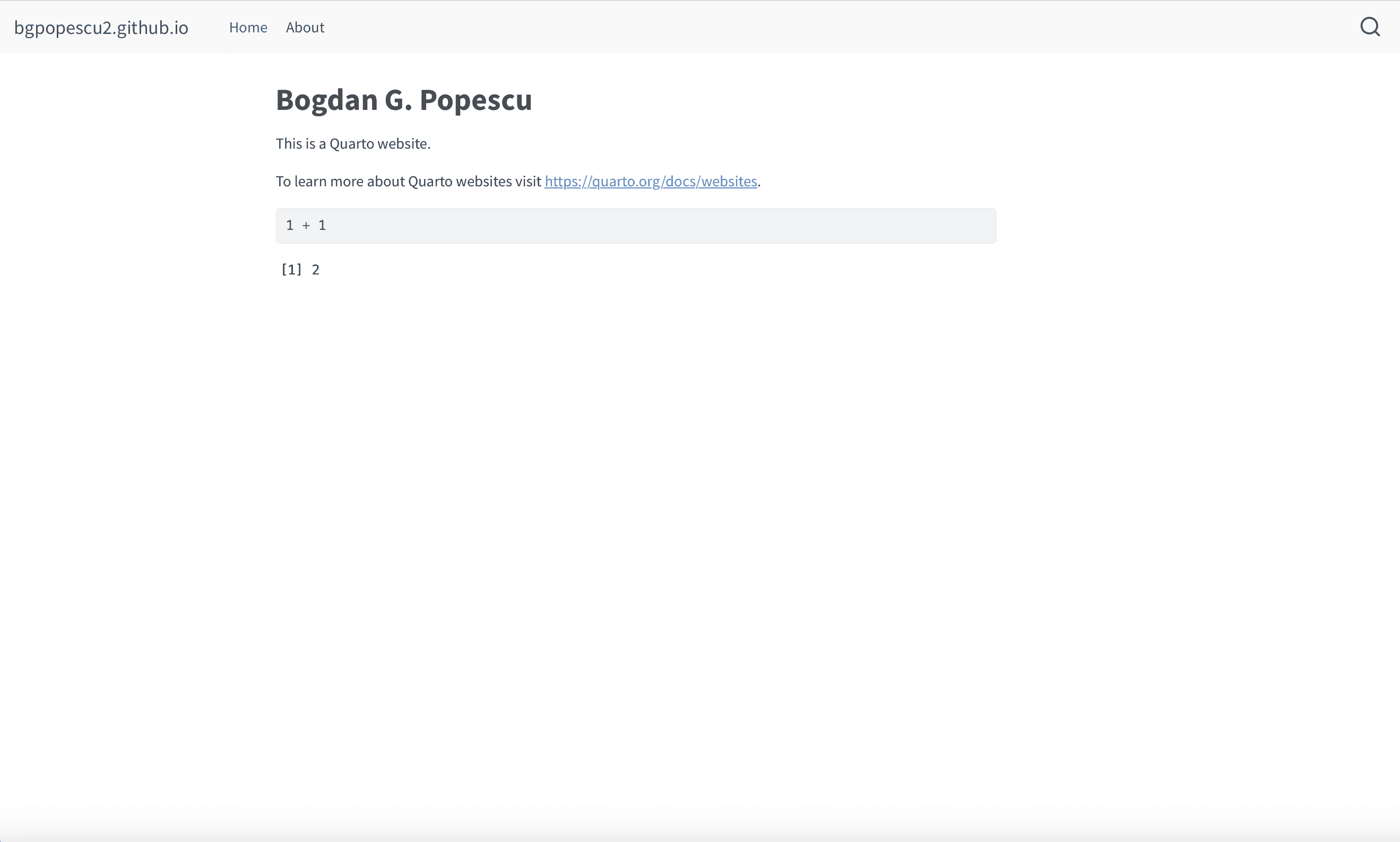Click the result number 2 in output
1400x842 pixels.
point(316,269)
